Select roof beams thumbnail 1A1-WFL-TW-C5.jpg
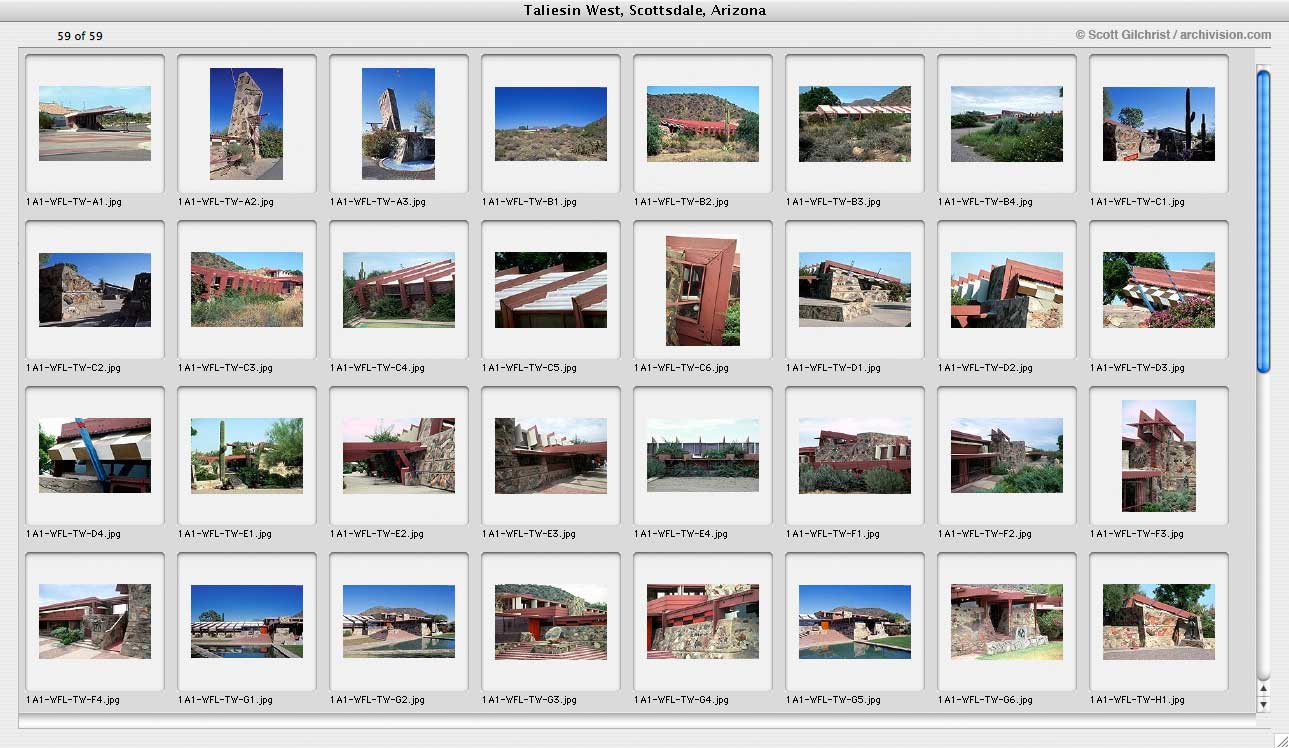Image resolution: width=1289 pixels, height=748 pixels. point(551,289)
